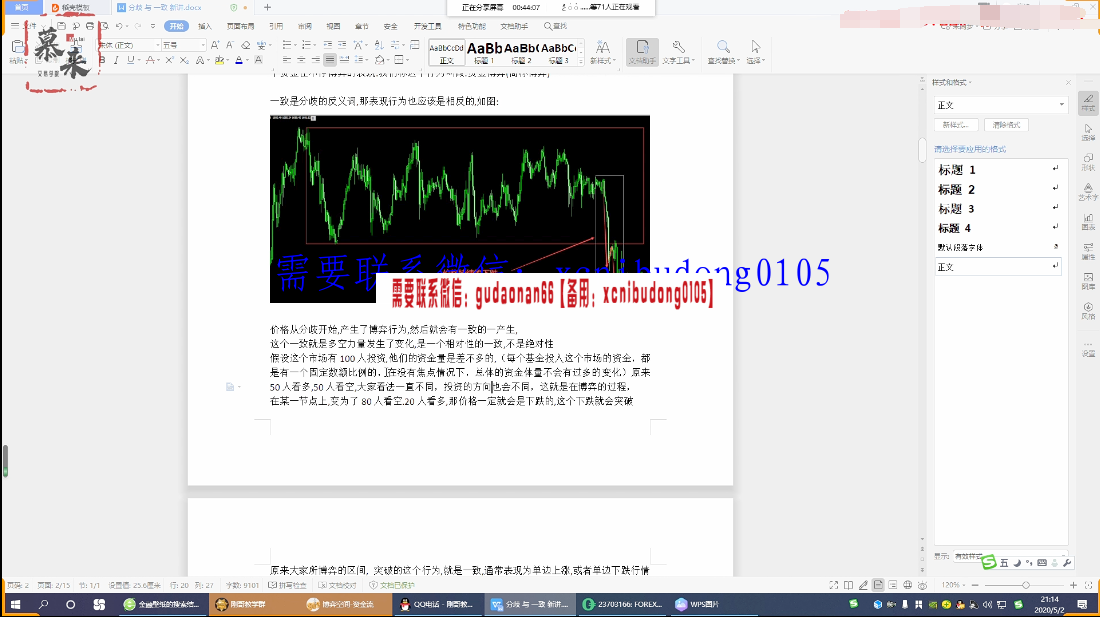Viewport: 1100px width, 617px height.
Task: Apply the 标题 1 style from list
Action: [x=998, y=170]
